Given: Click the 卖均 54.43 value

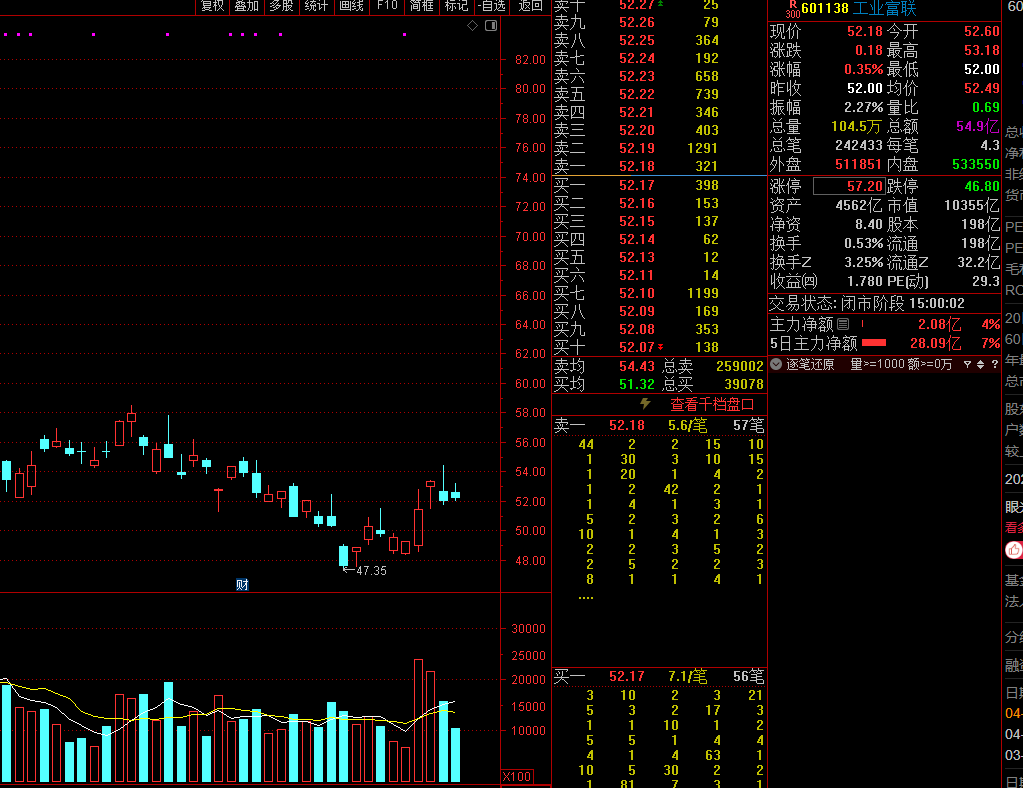Looking at the screenshot, I should [x=636, y=366].
